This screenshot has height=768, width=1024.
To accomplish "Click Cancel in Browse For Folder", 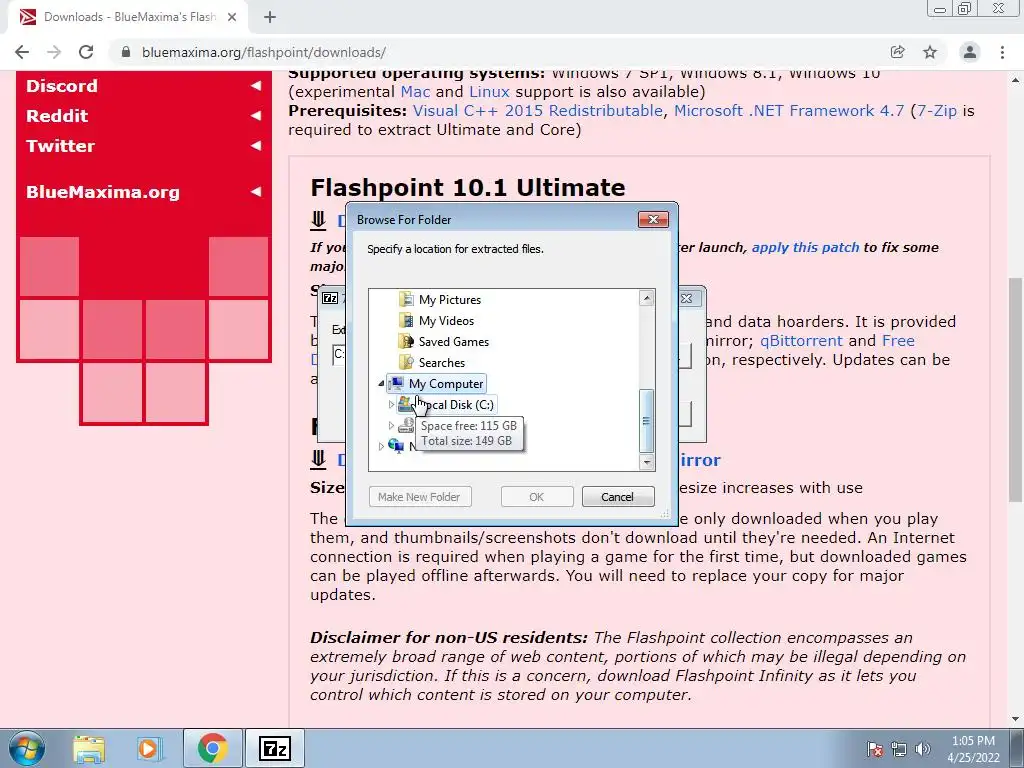I will pyautogui.click(x=618, y=497).
